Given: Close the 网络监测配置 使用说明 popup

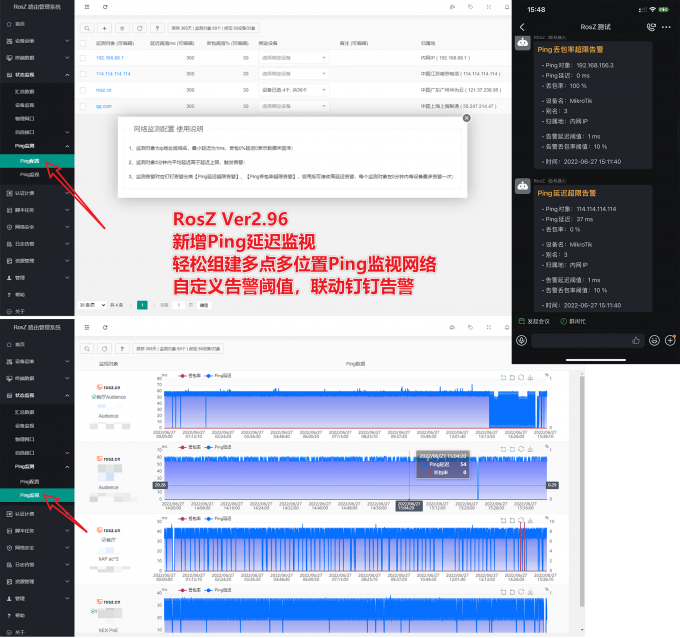Looking at the screenshot, I should 467,118.
